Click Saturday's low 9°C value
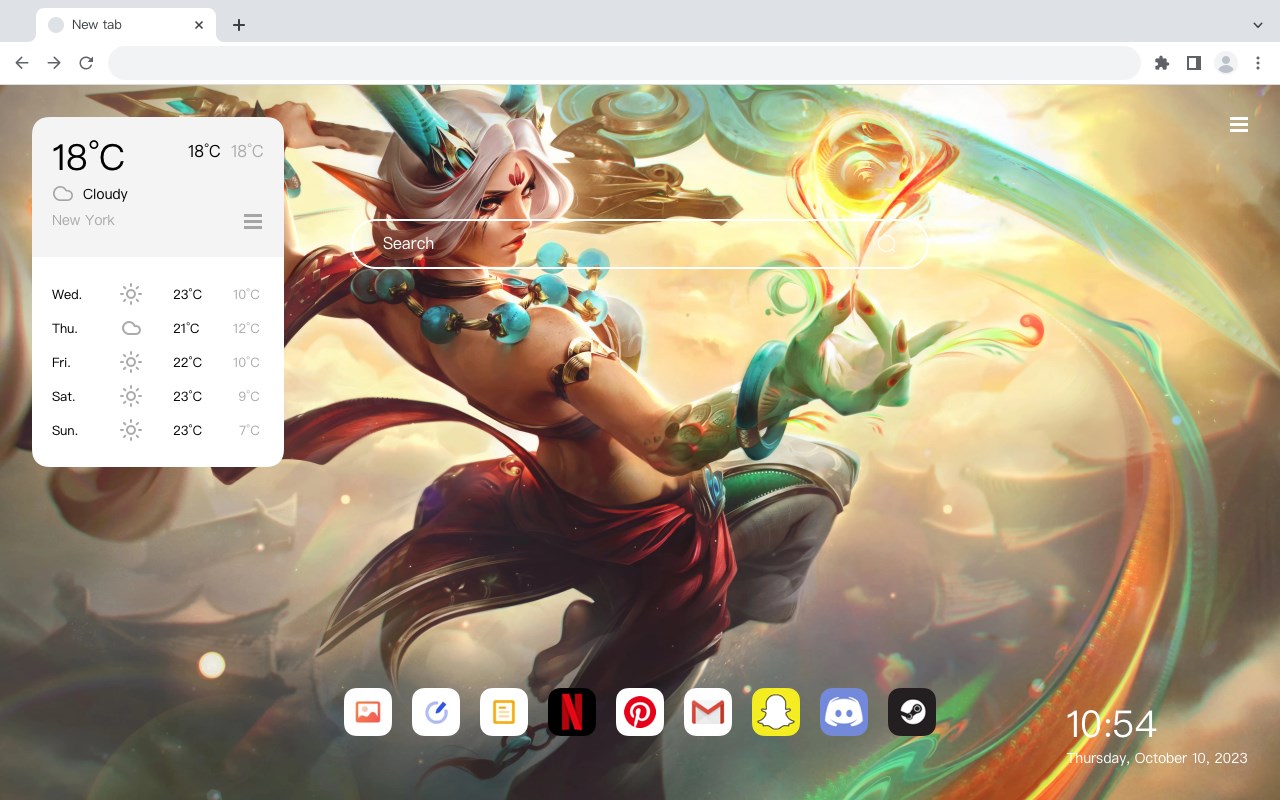This screenshot has height=800, width=1280. pyautogui.click(x=249, y=396)
